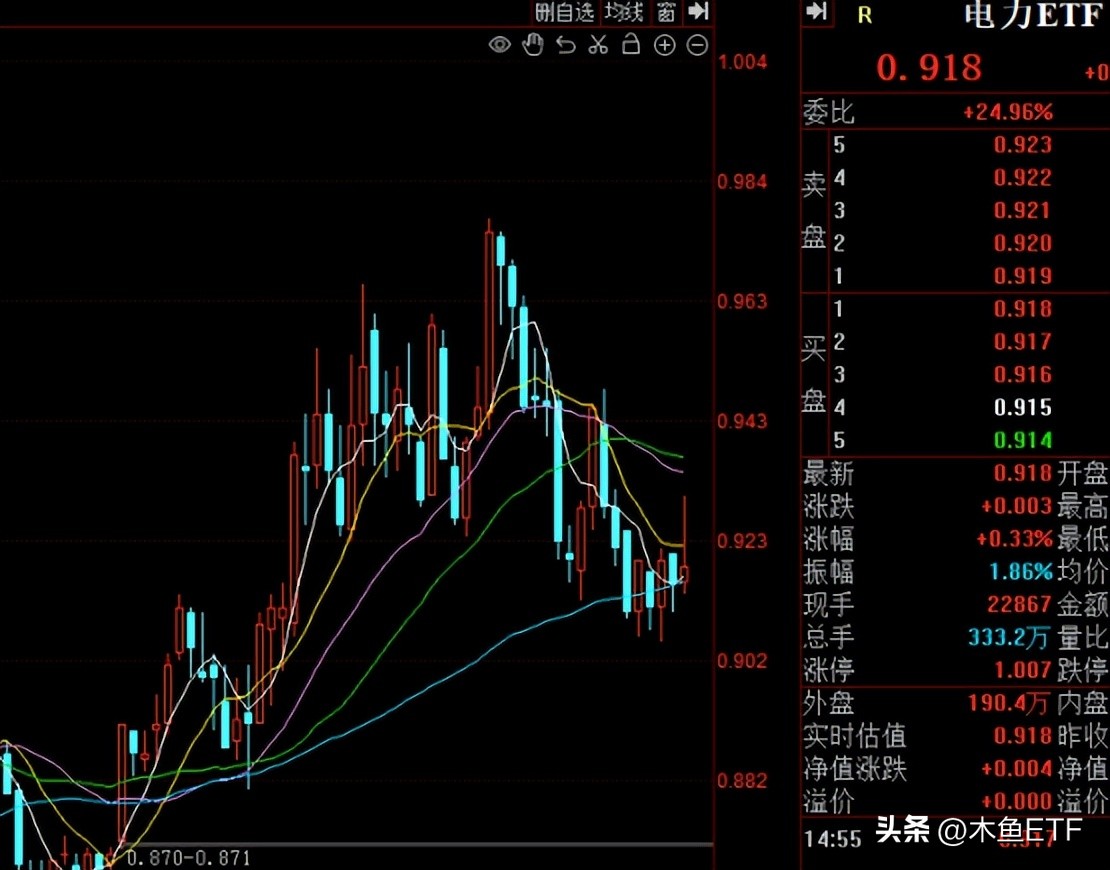Select the eye icon on the chart toolbar
Viewport: 1110px width, 870px height.
tap(500, 45)
